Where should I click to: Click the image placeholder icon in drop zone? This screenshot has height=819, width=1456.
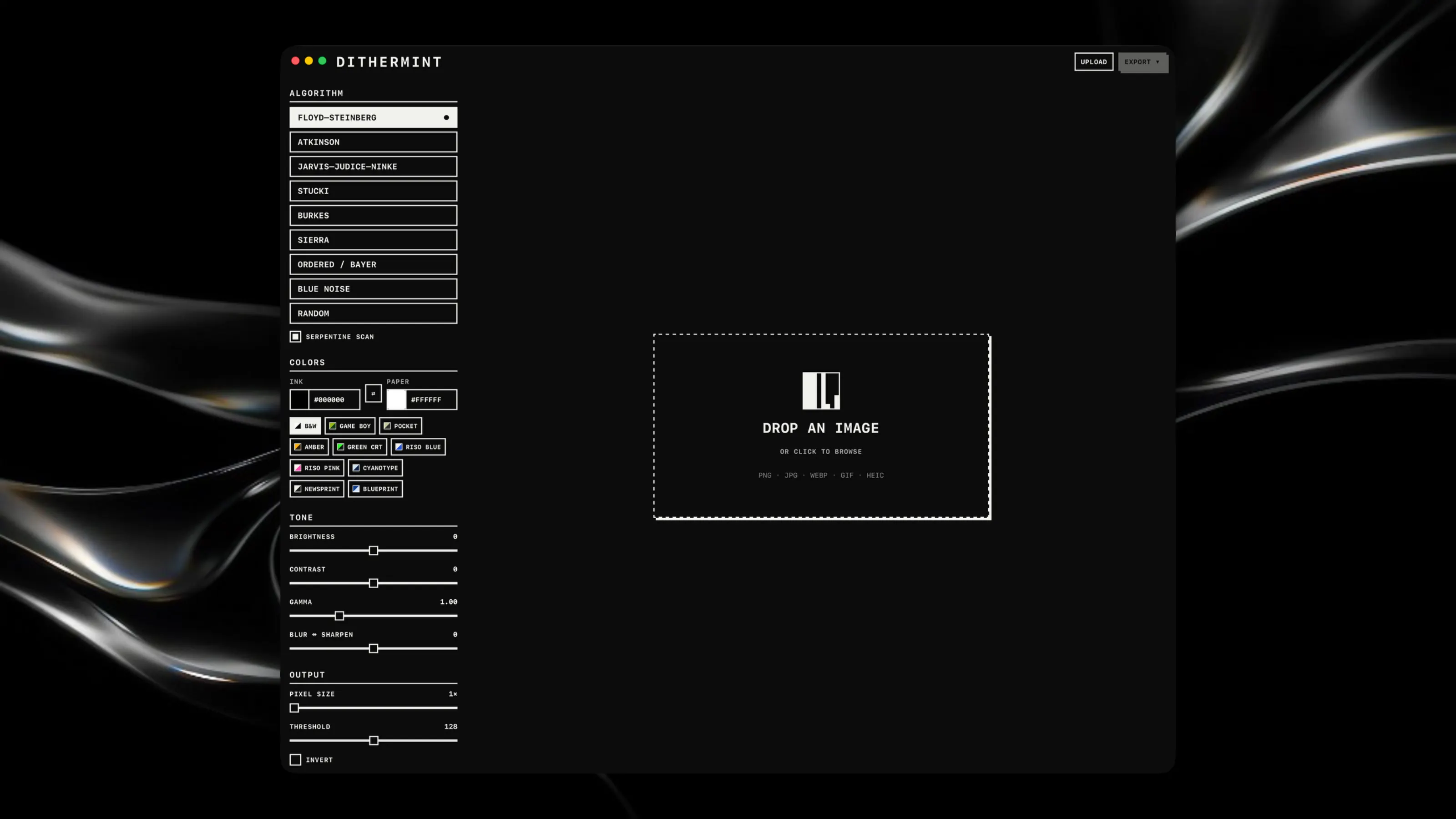[821, 390]
